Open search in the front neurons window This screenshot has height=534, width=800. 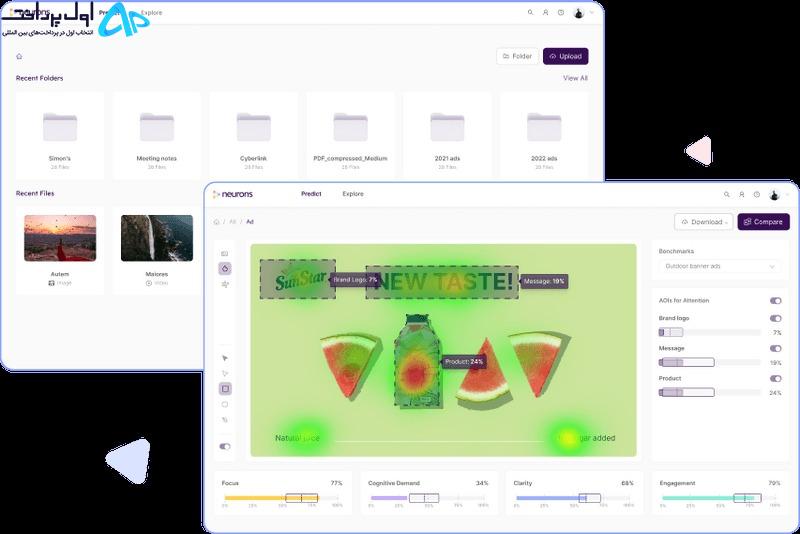[x=727, y=194]
